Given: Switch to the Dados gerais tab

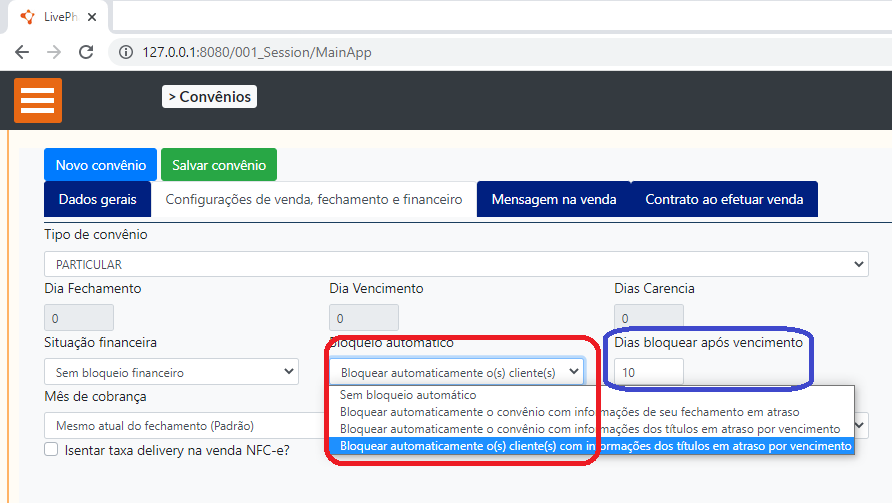Looking at the screenshot, I should tap(97, 199).
